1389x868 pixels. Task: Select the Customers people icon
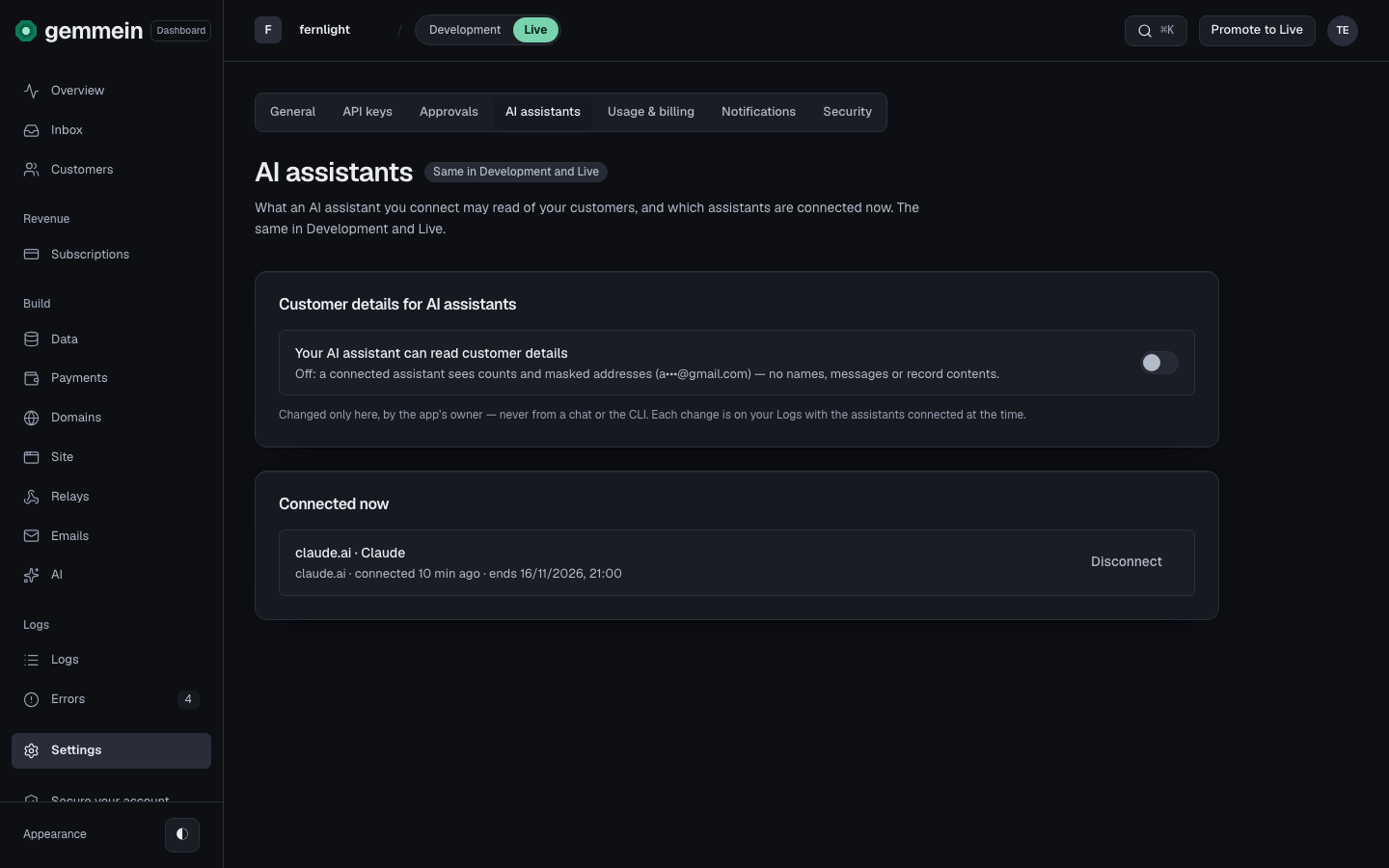(x=32, y=170)
